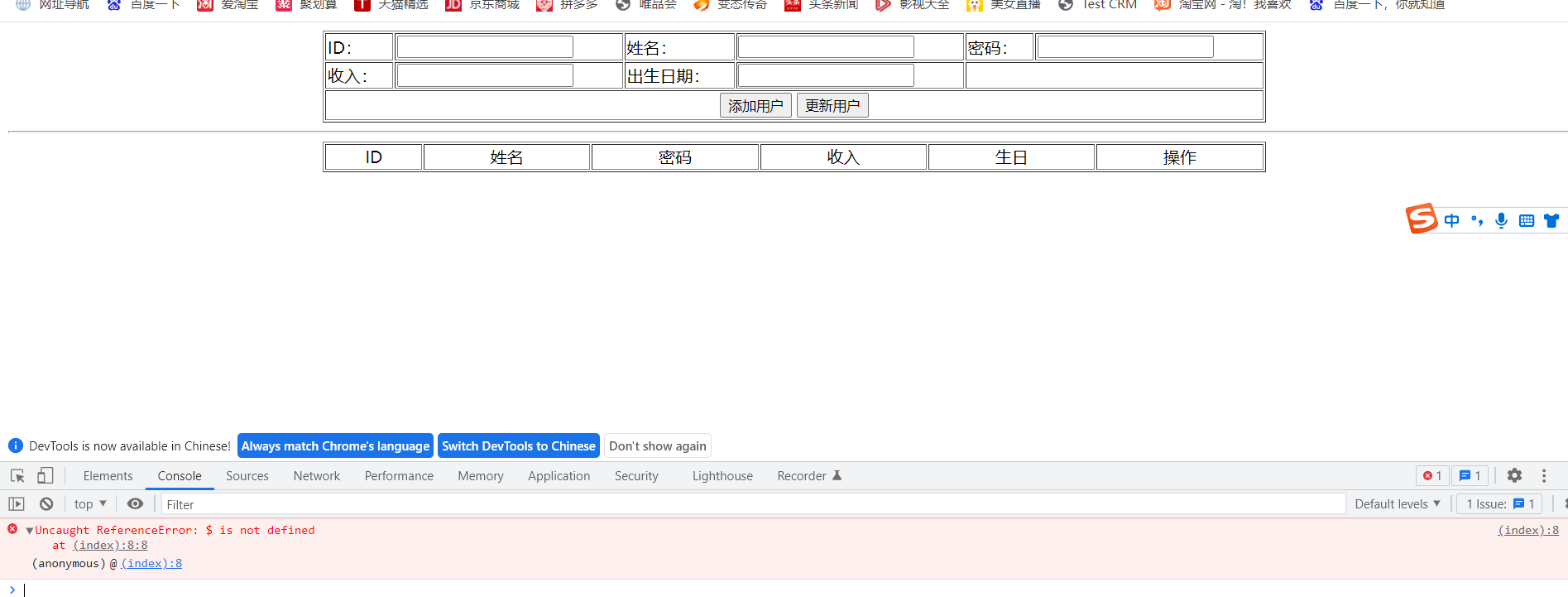Screen dimensions: 1568x597
Task: Open DevTools settings gear
Action: pos(1514,476)
